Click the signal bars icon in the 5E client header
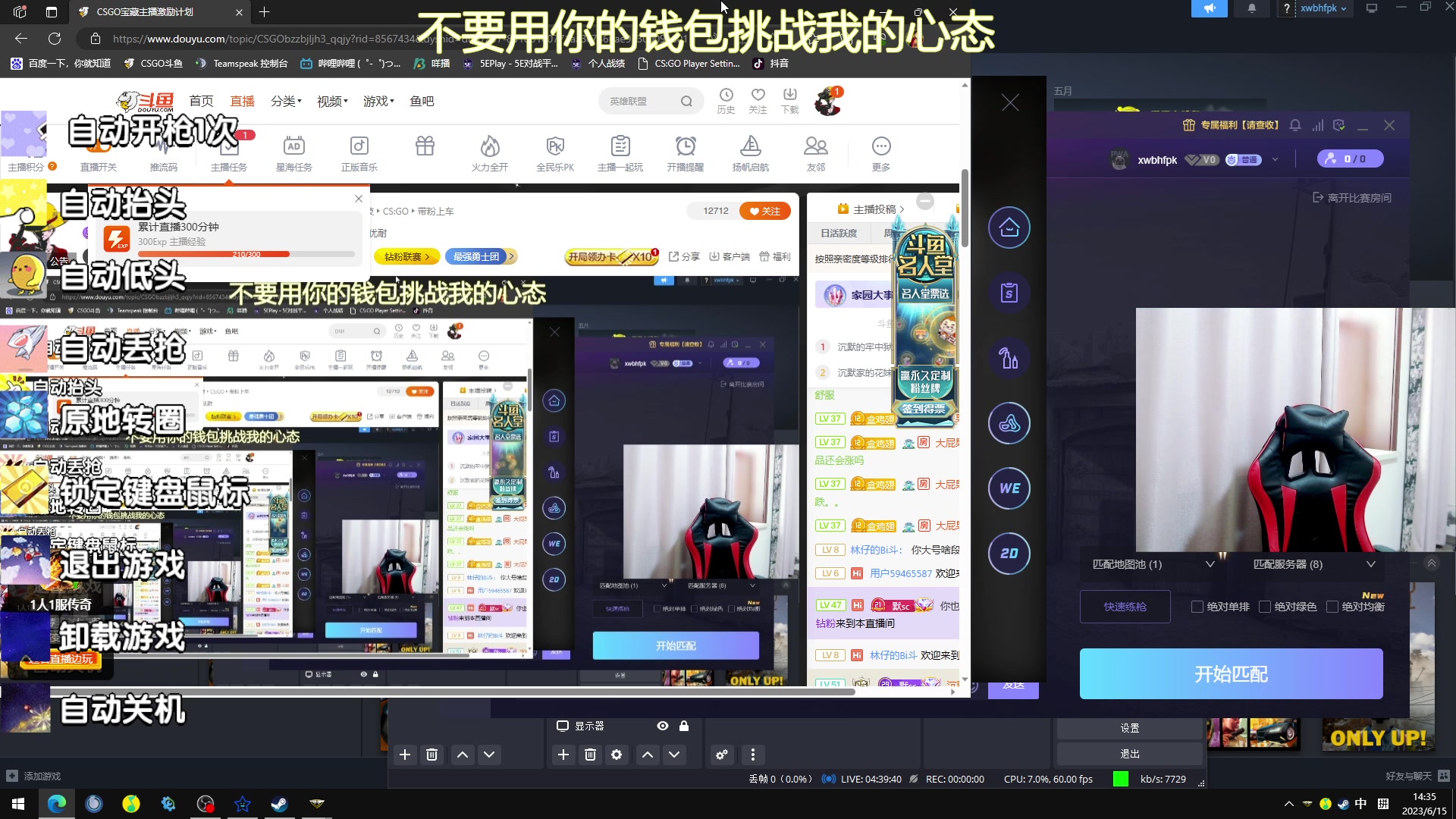 tap(1318, 125)
